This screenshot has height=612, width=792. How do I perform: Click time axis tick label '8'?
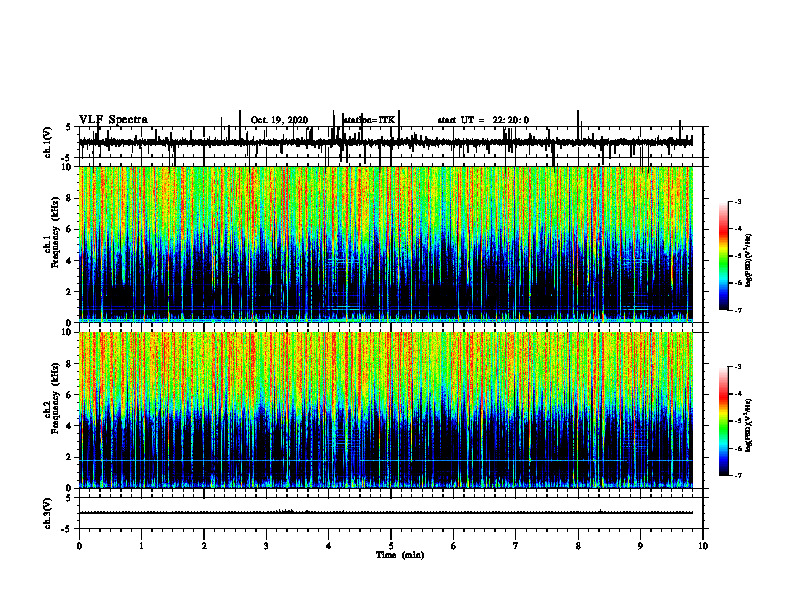[578, 546]
